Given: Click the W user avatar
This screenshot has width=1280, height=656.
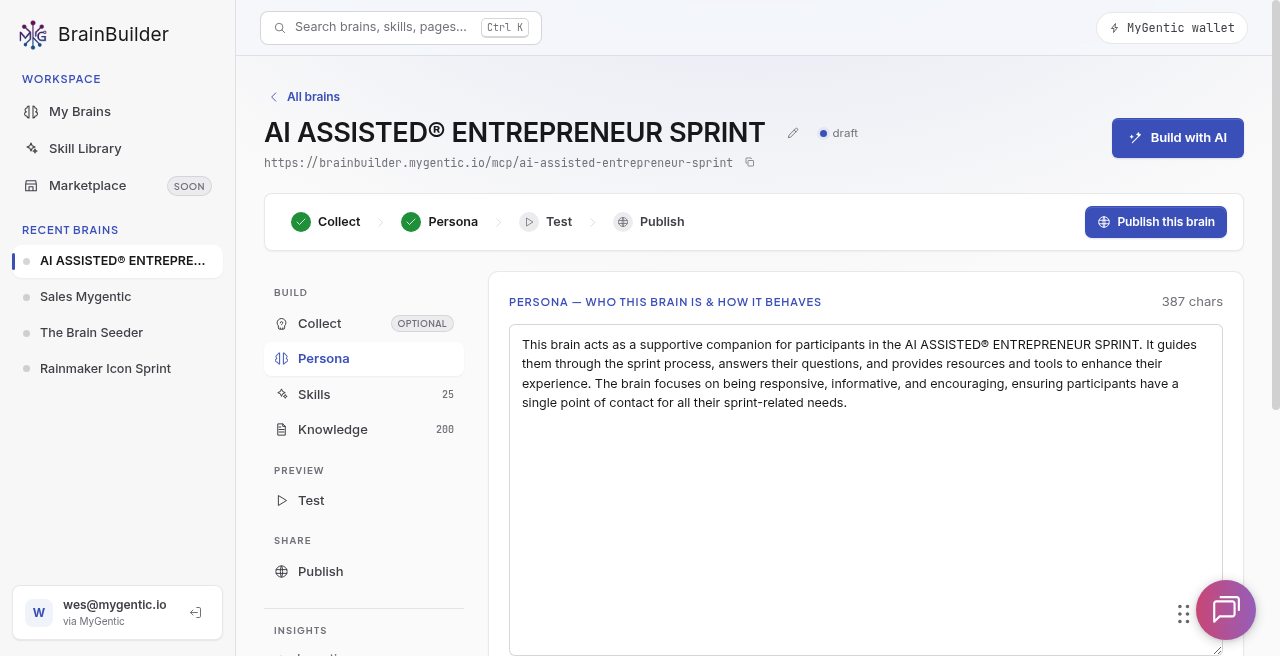Looking at the screenshot, I should [39, 613].
